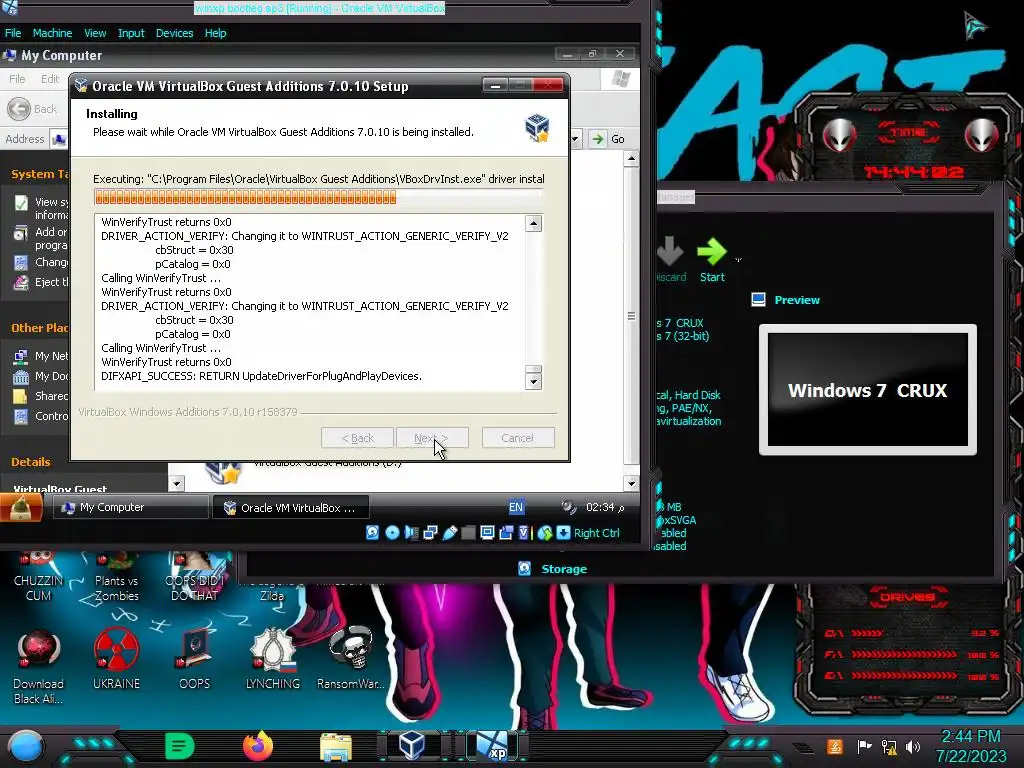Click the Executing VBoxDrvInst.exe status text
1024x768 pixels.
[319, 179]
